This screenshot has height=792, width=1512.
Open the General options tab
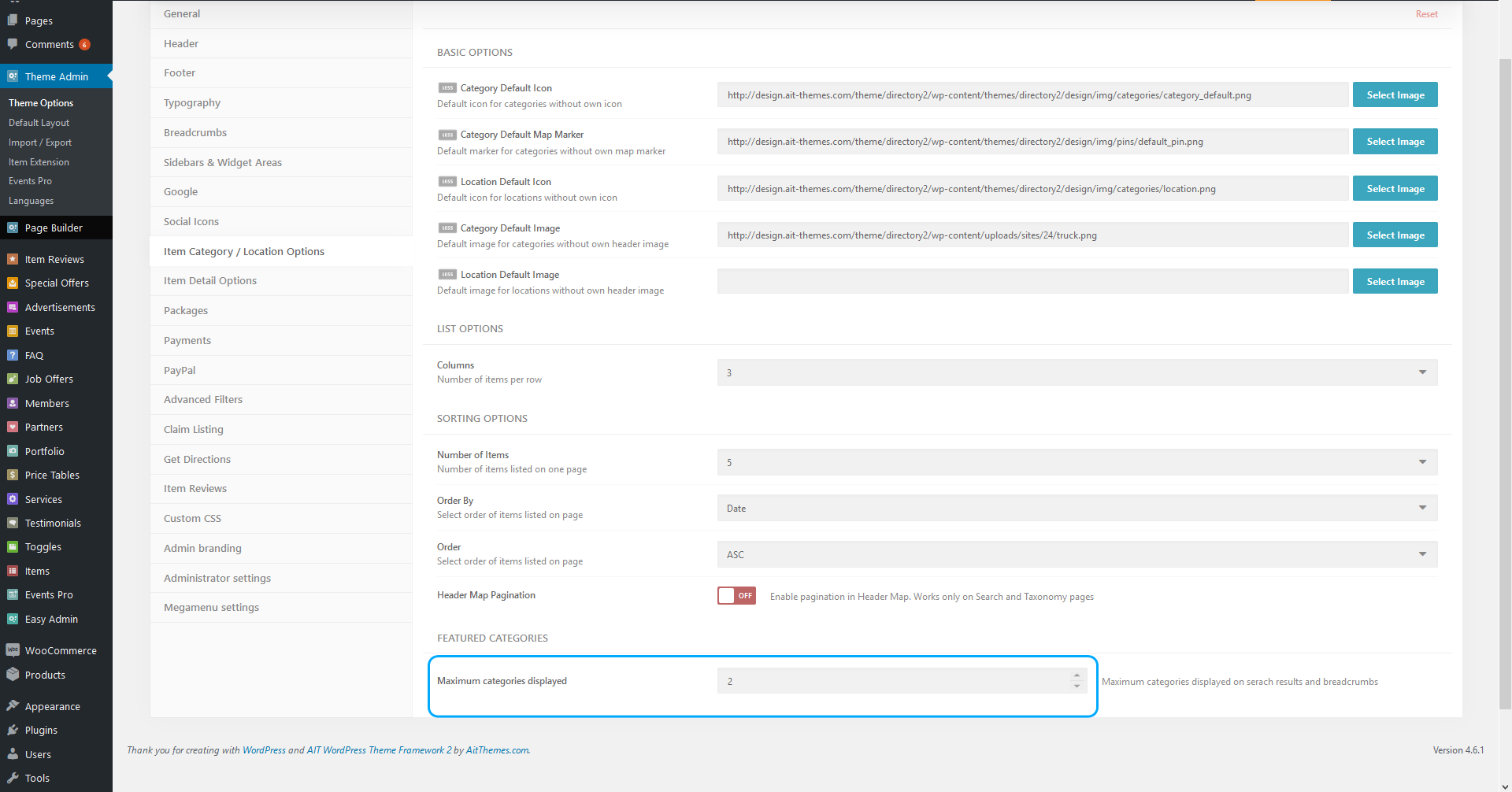(x=281, y=14)
